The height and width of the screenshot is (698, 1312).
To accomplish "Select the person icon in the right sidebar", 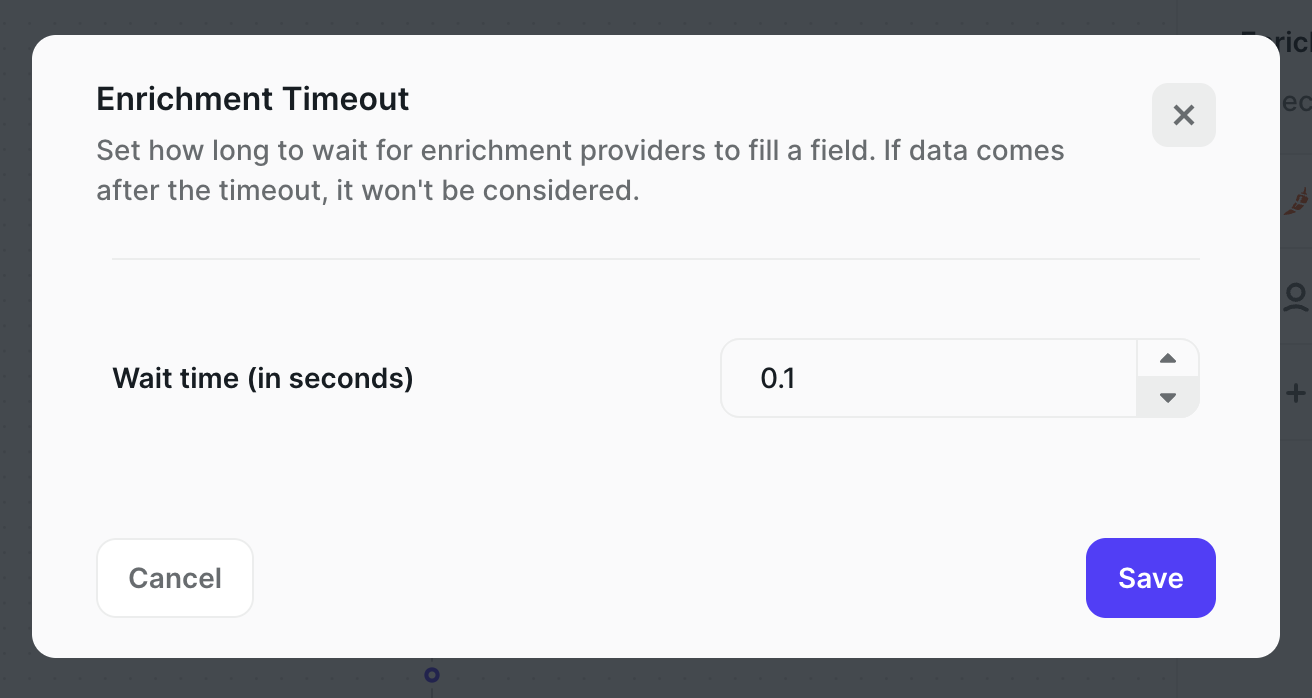I will pos(1296,296).
